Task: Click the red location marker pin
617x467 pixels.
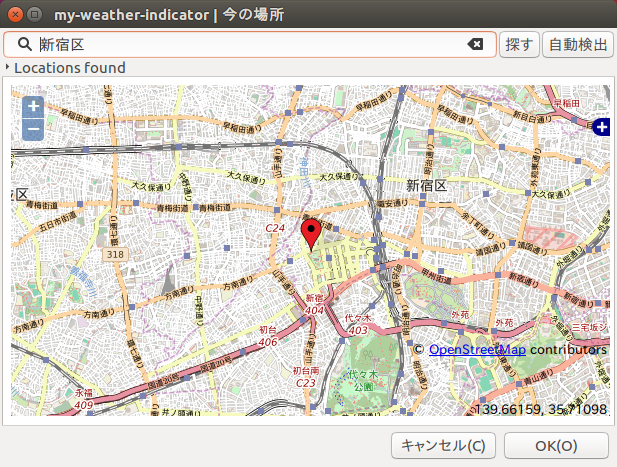Action: (311, 235)
